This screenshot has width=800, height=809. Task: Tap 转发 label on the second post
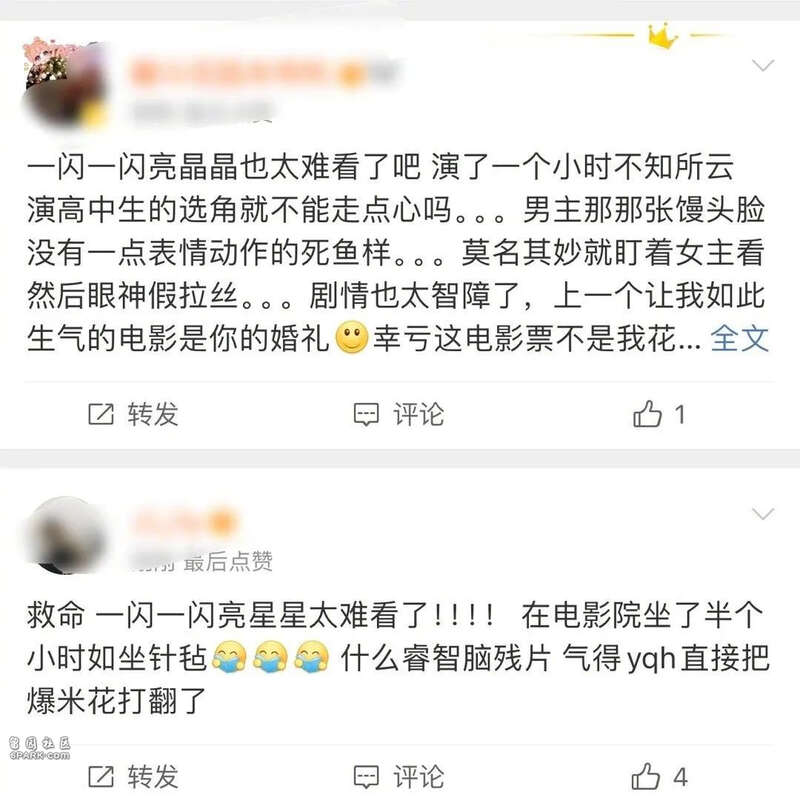(153, 777)
